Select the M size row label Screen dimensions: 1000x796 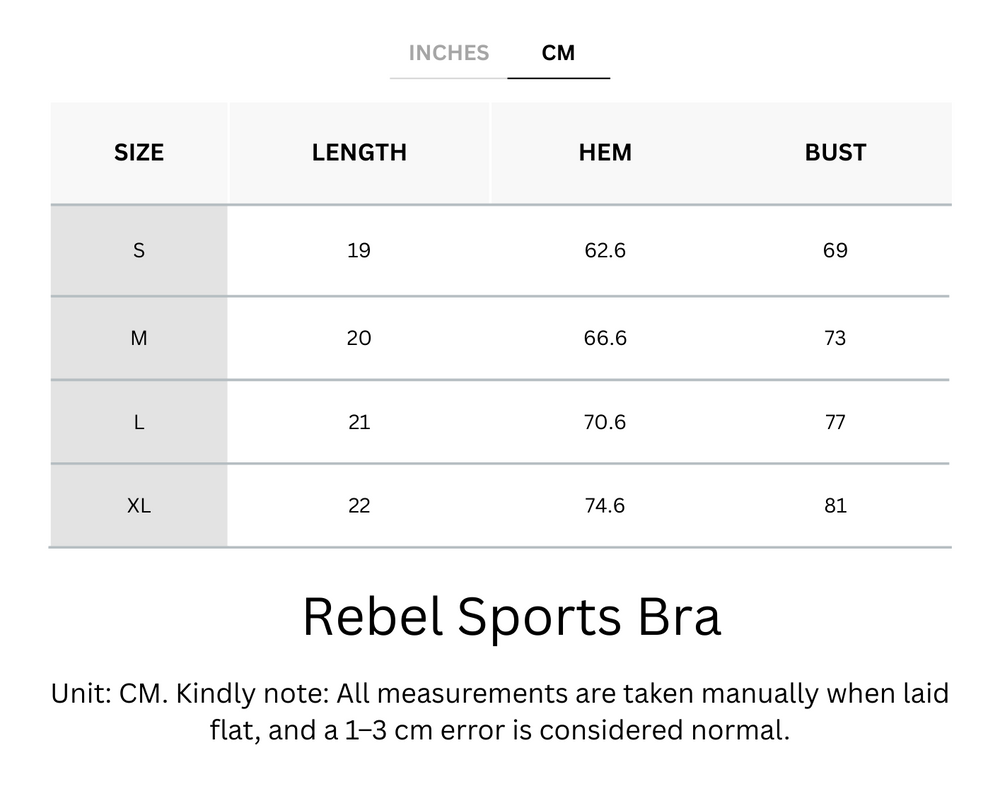click(x=139, y=339)
